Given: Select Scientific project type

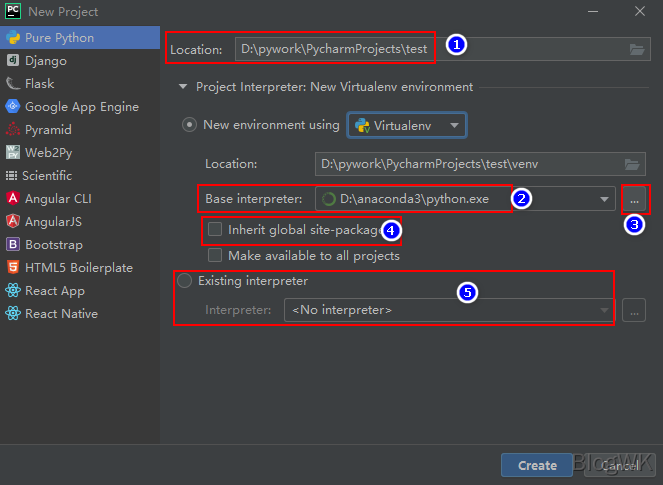Looking at the screenshot, I should pyautogui.click(x=80, y=175).
